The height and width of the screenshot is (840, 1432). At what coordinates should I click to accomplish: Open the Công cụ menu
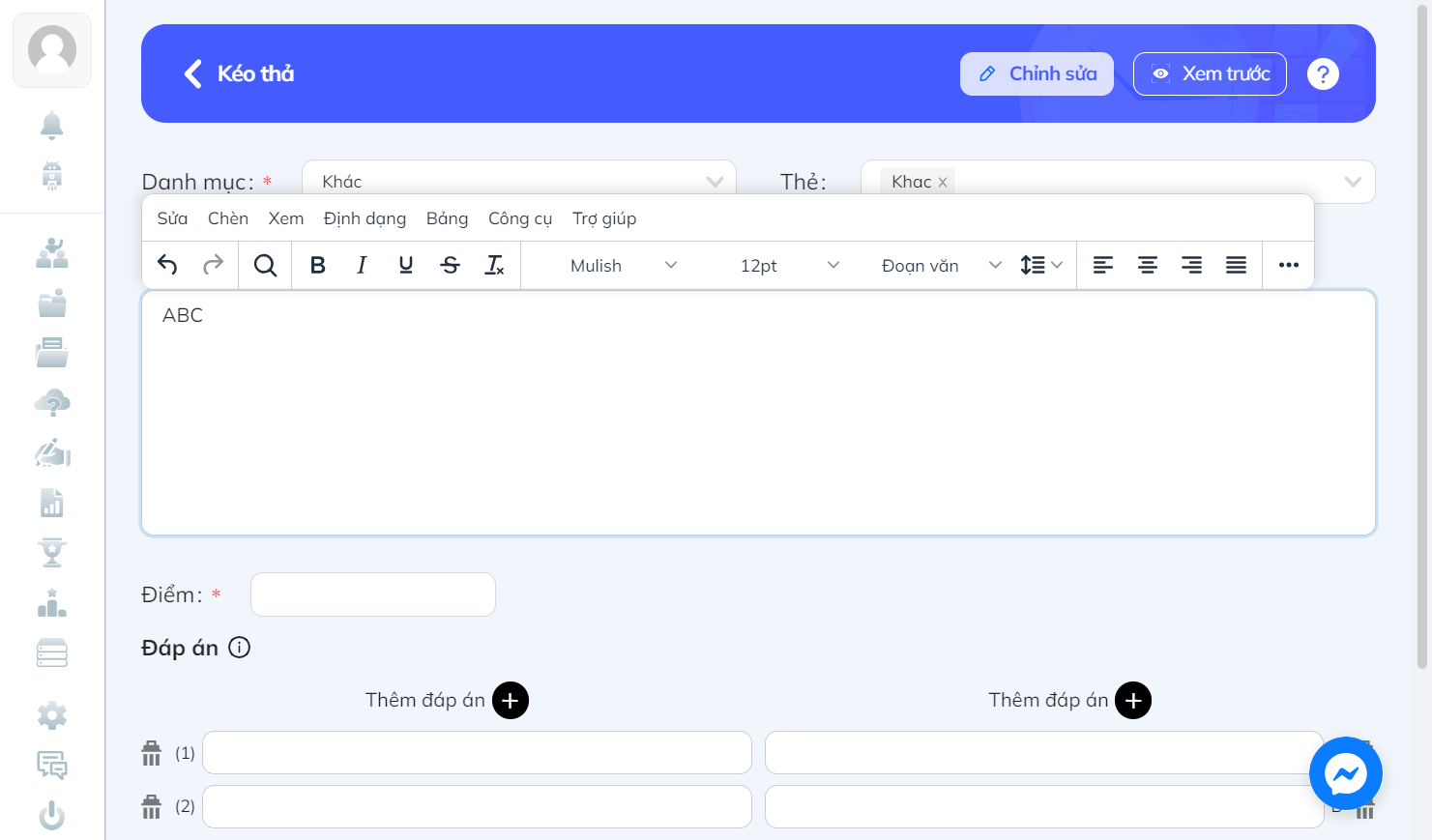pos(520,218)
